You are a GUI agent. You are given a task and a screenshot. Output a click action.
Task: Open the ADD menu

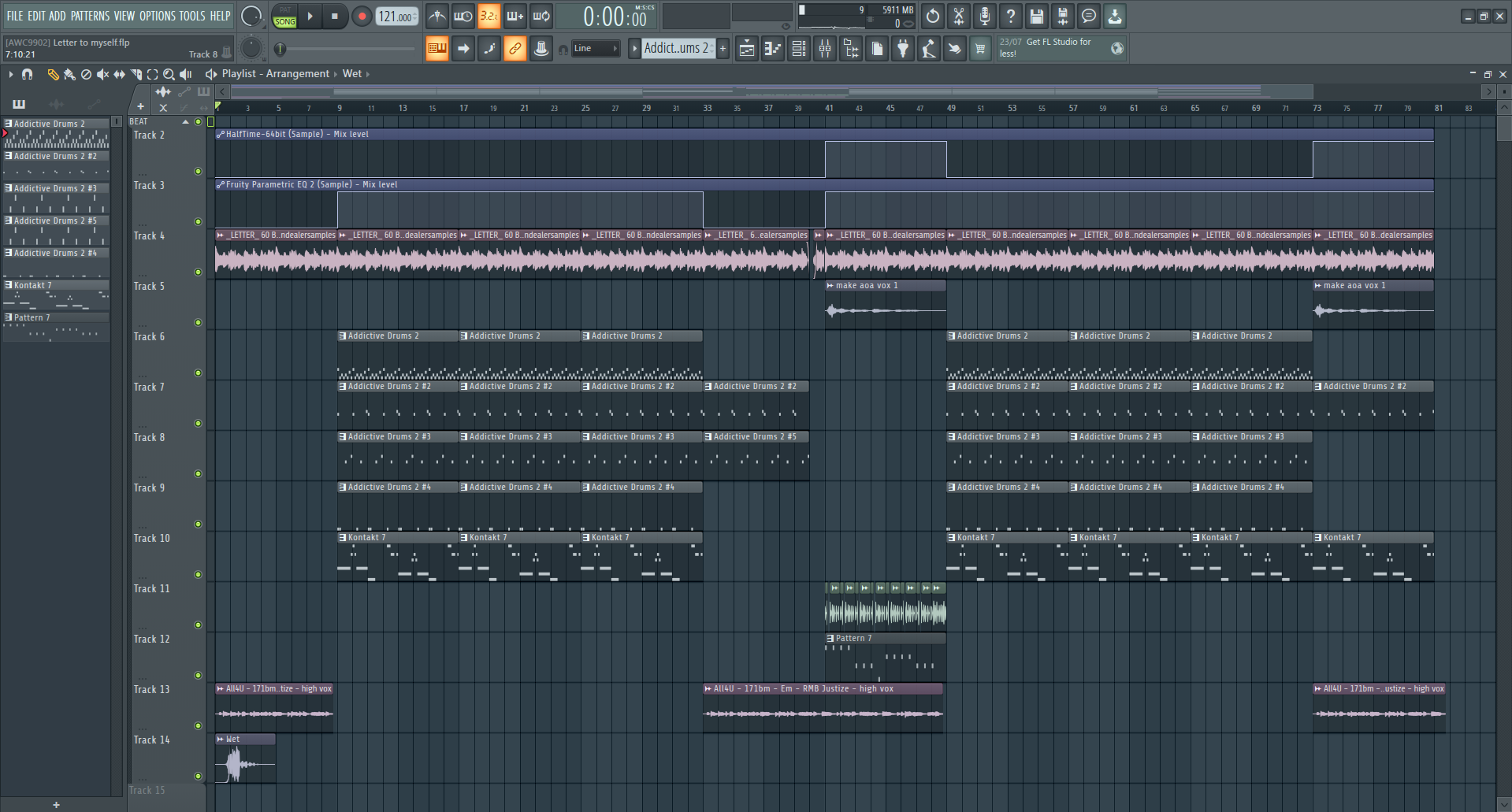[58, 16]
